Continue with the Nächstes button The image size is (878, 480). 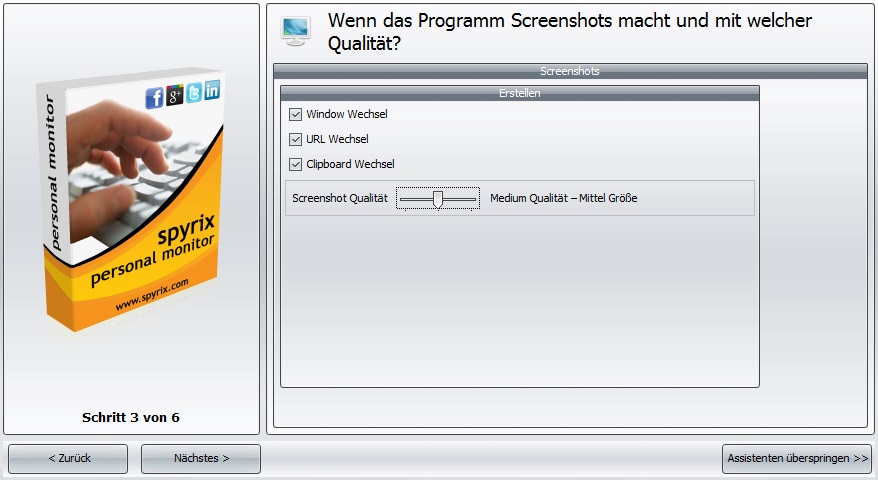tap(201, 459)
